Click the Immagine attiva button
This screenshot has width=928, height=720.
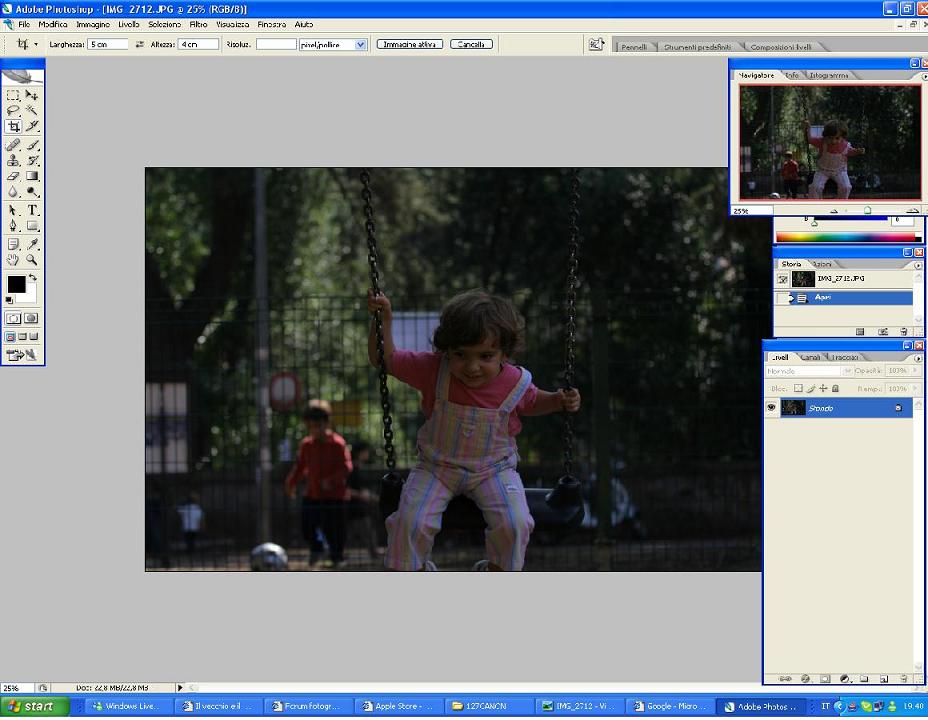409,45
